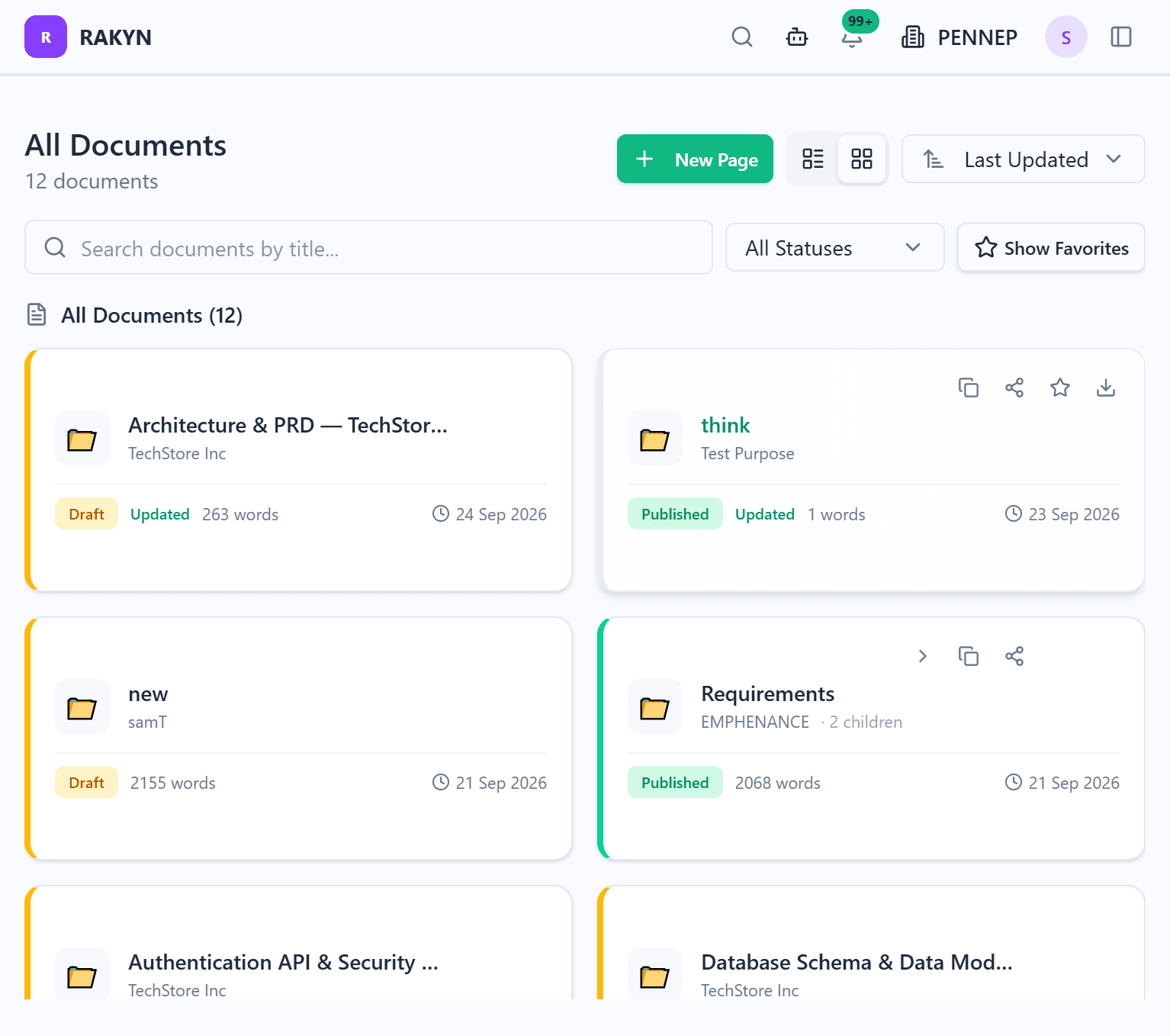
Task: Open the think document title
Action: coord(725,425)
